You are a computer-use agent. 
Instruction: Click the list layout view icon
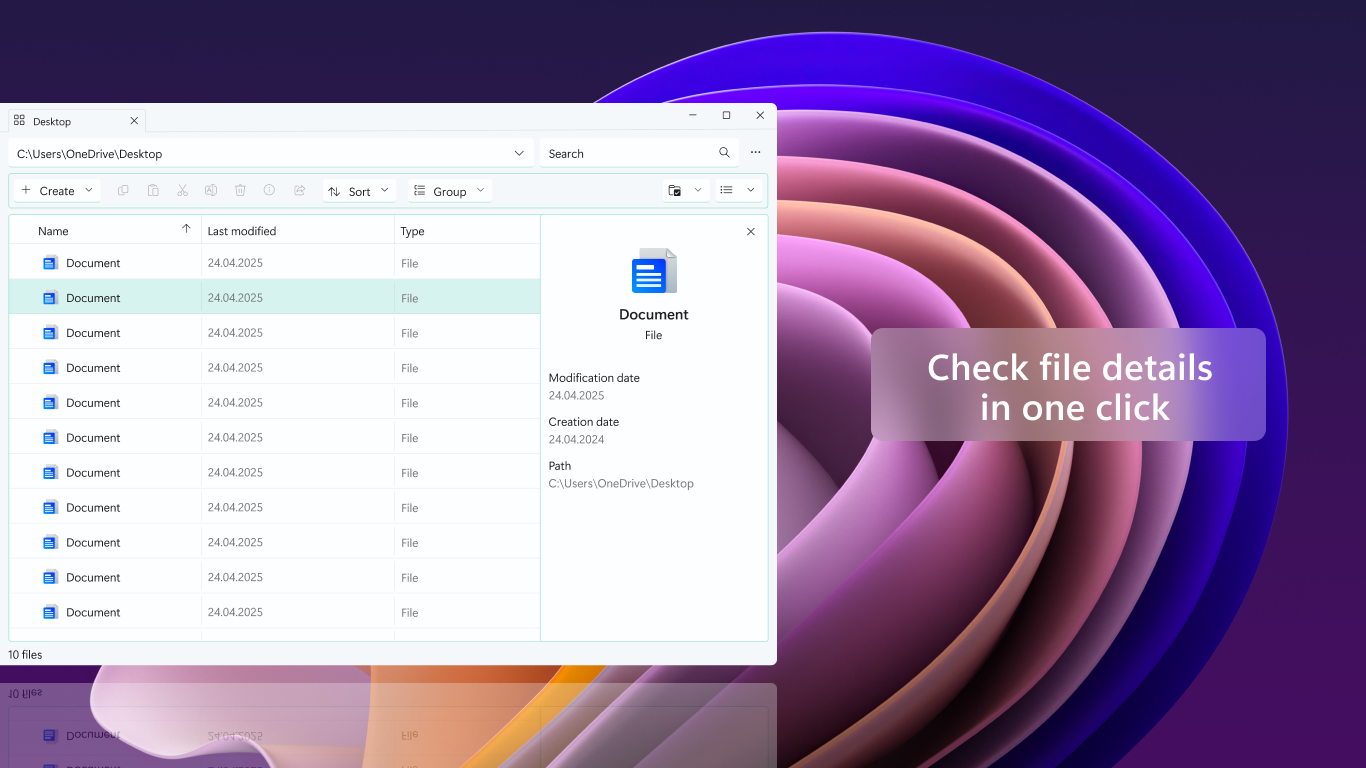point(727,190)
